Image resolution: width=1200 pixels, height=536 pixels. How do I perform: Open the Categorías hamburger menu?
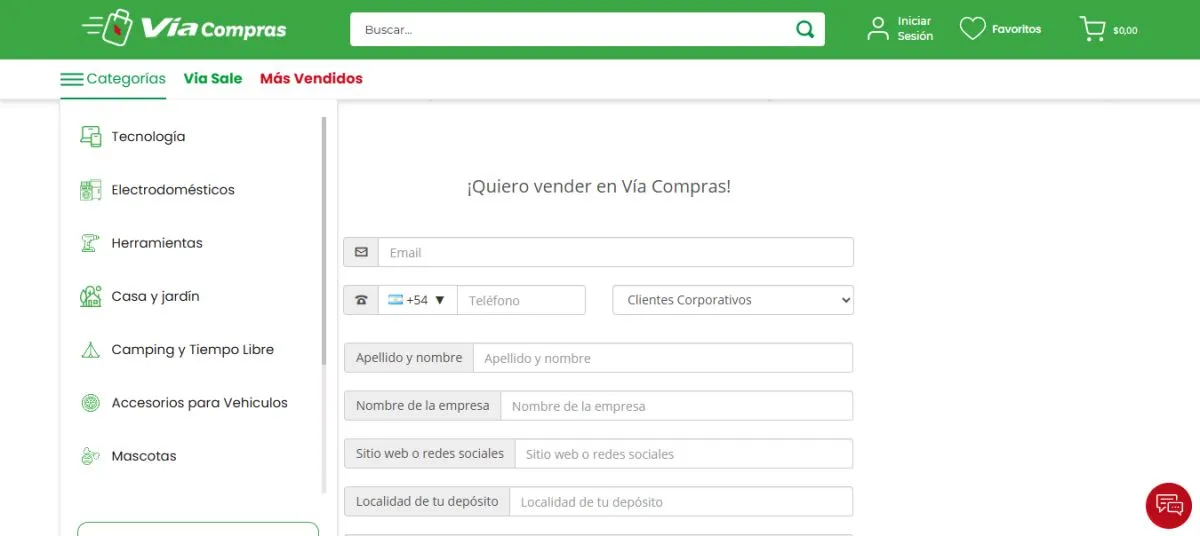[x=72, y=79]
